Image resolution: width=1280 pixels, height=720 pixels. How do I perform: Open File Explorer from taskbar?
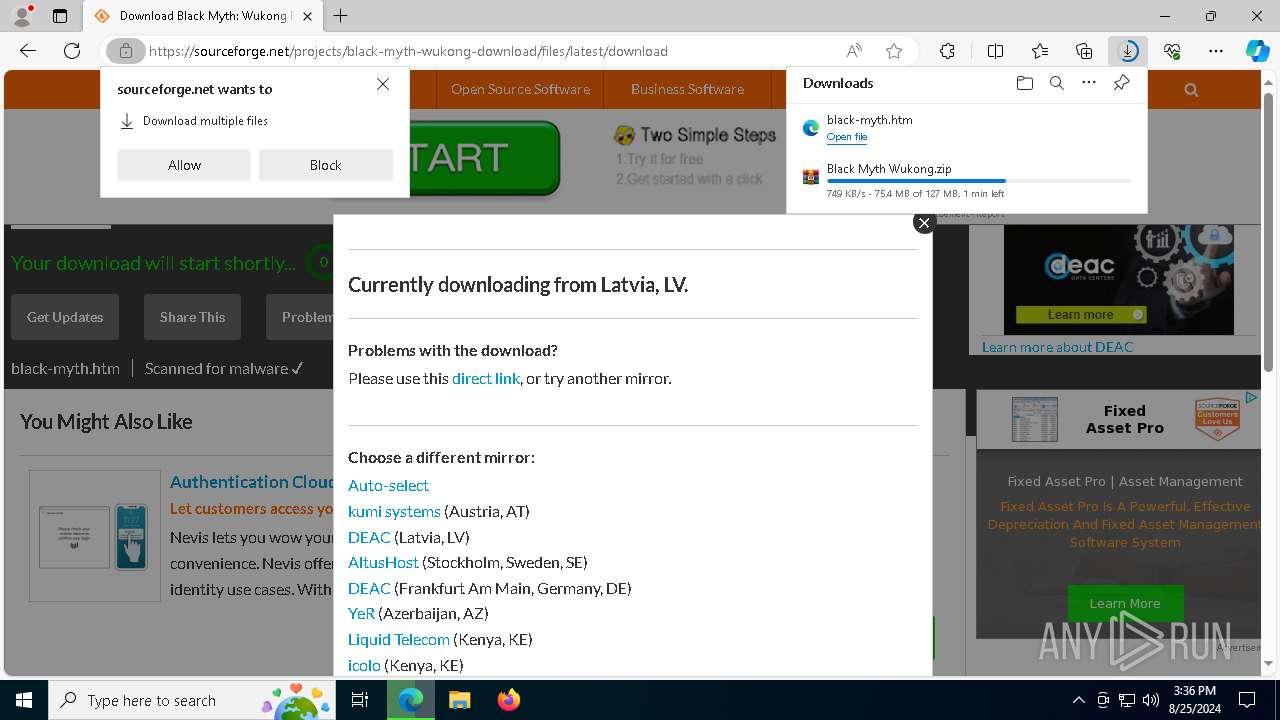(459, 700)
